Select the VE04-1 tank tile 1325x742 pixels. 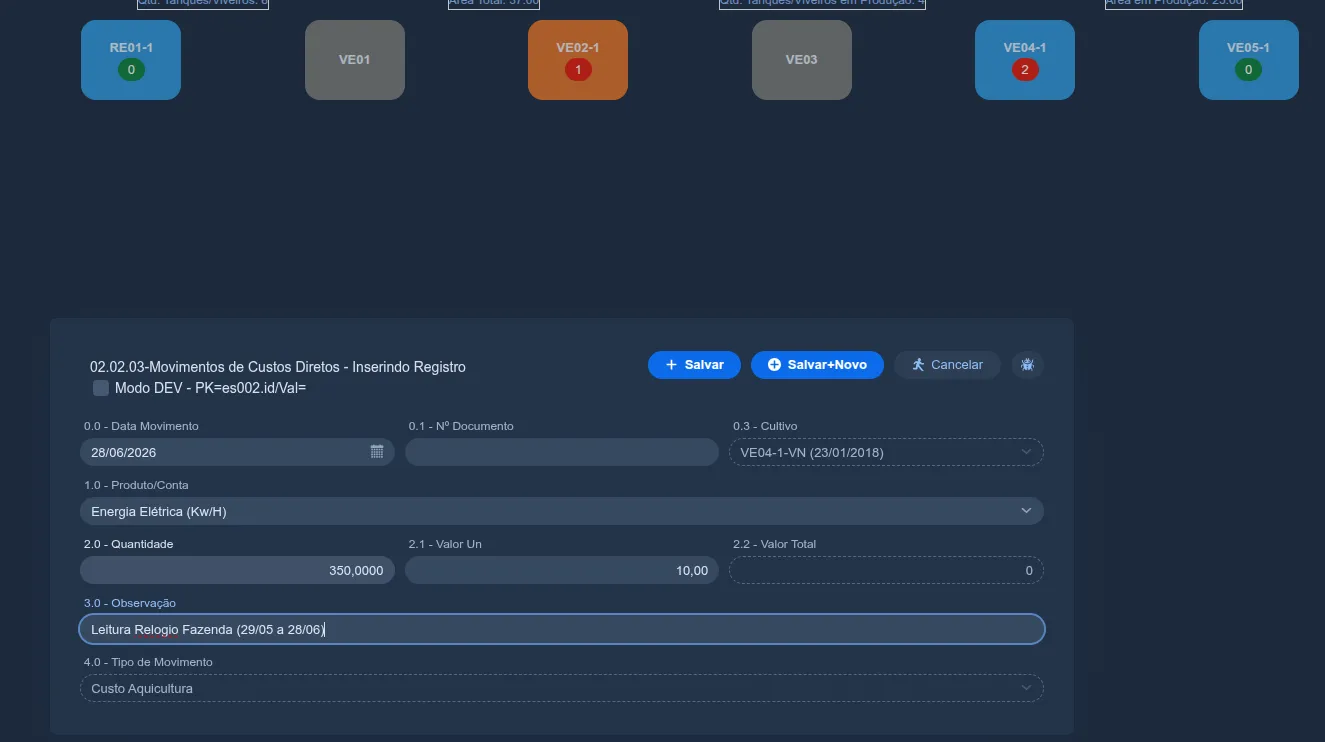click(x=1025, y=60)
